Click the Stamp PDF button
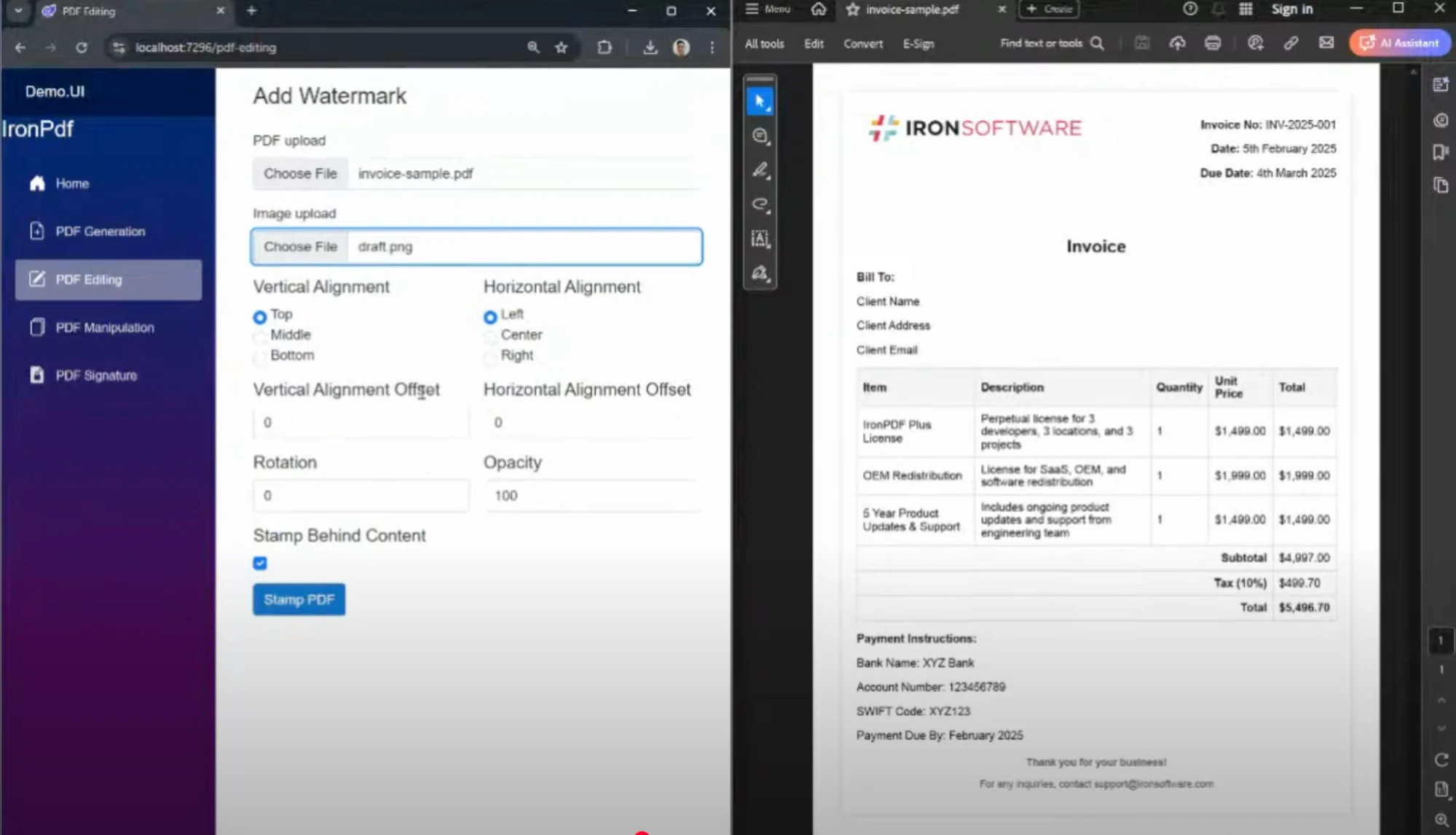The width and height of the screenshot is (1456, 835). [x=299, y=599]
